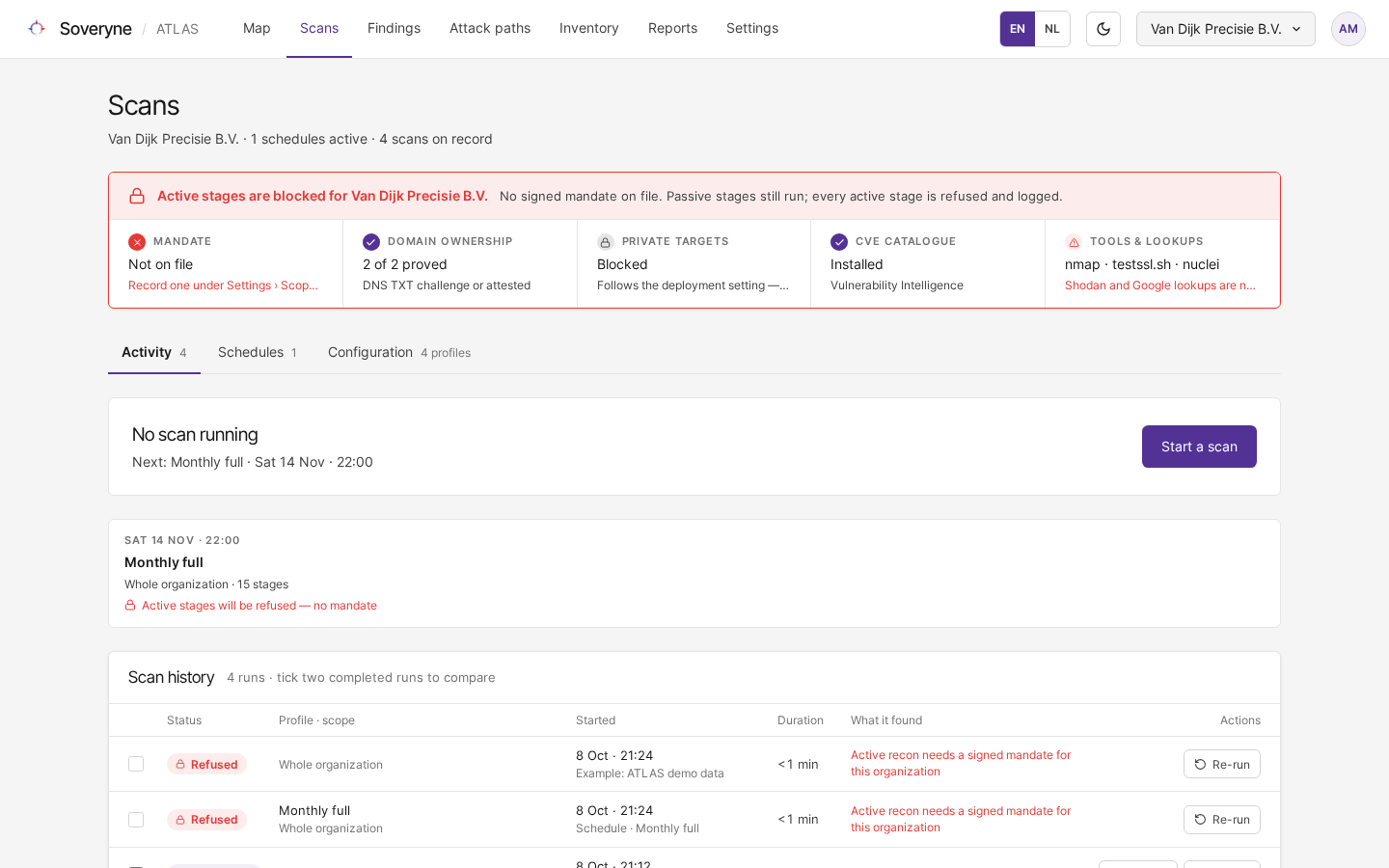Click the Soveryne logo icon
This screenshot has height=868, width=1389.
click(37, 28)
